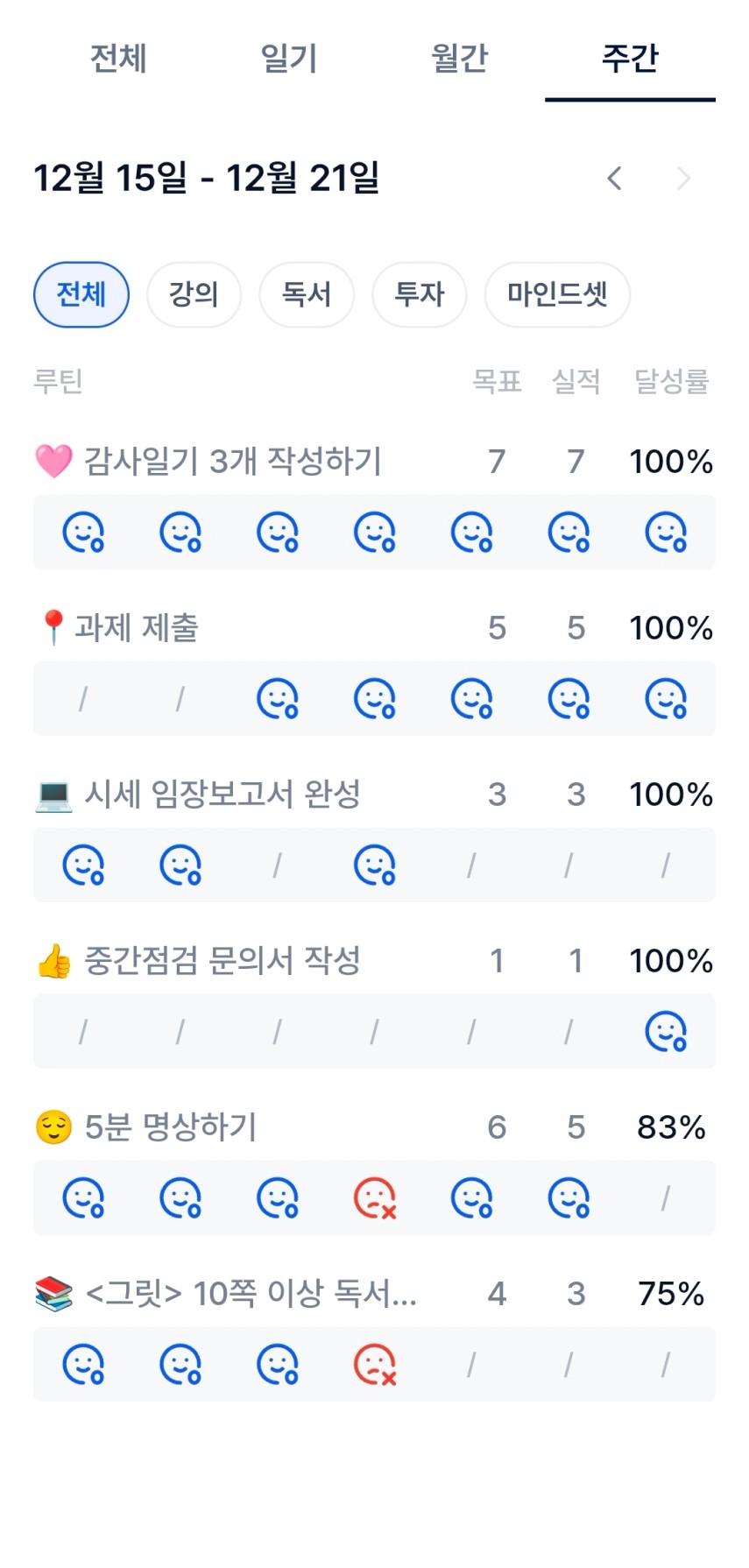Go to next week with right chevron

click(x=684, y=179)
